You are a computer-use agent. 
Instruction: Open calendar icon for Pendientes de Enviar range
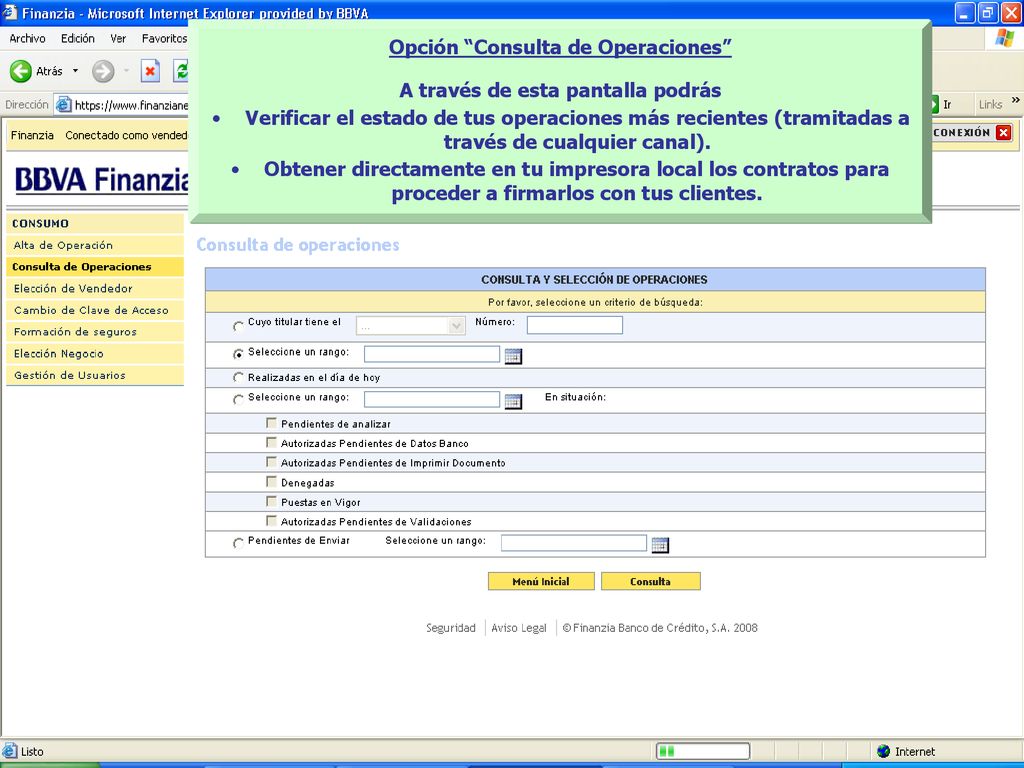pyautogui.click(x=660, y=545)
